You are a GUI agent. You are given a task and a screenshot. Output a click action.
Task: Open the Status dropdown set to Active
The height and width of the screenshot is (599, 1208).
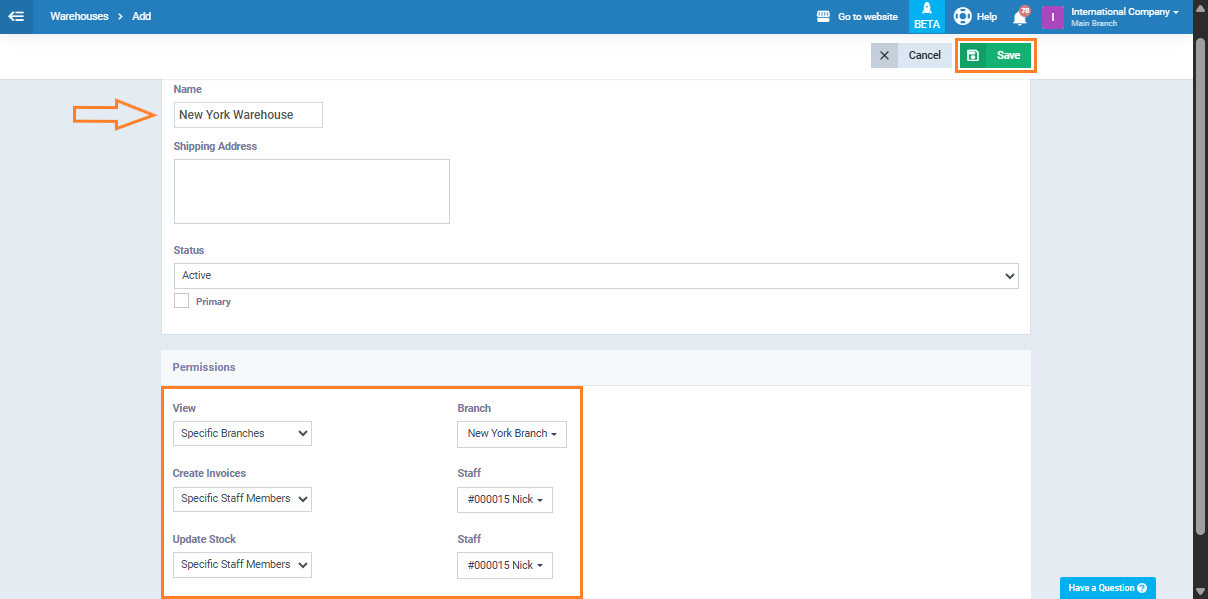point(596,276)
